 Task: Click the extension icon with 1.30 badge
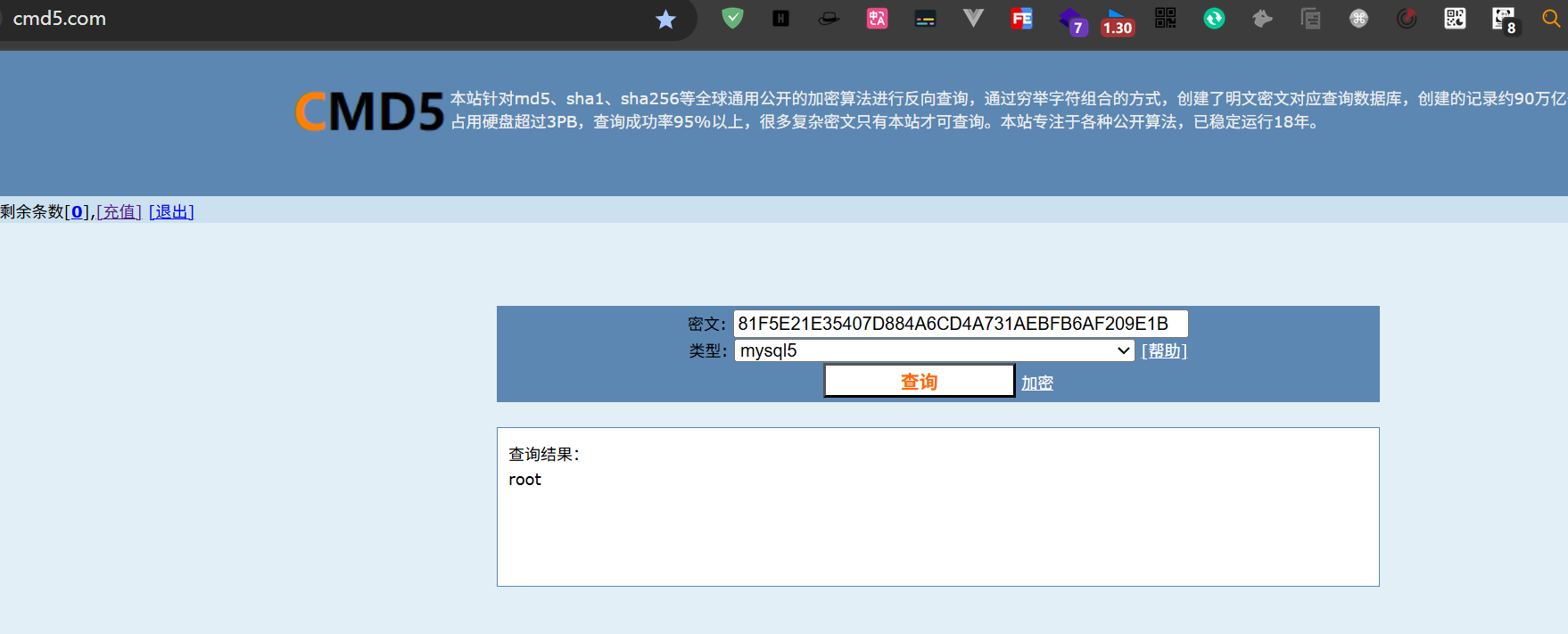pos(1116,21)
